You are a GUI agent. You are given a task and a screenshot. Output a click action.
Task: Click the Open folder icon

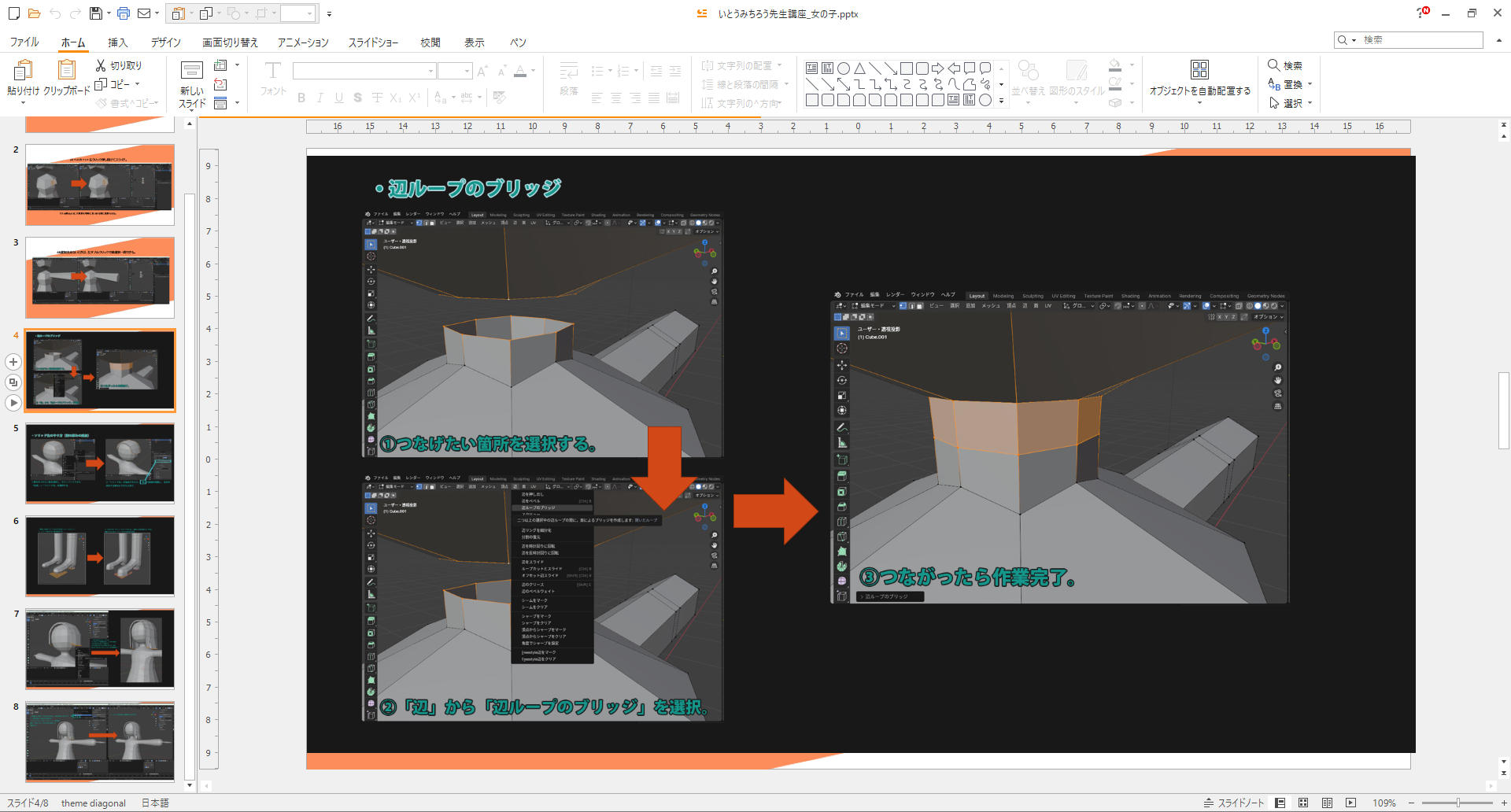pyautogui.click(x=34, y=13)
